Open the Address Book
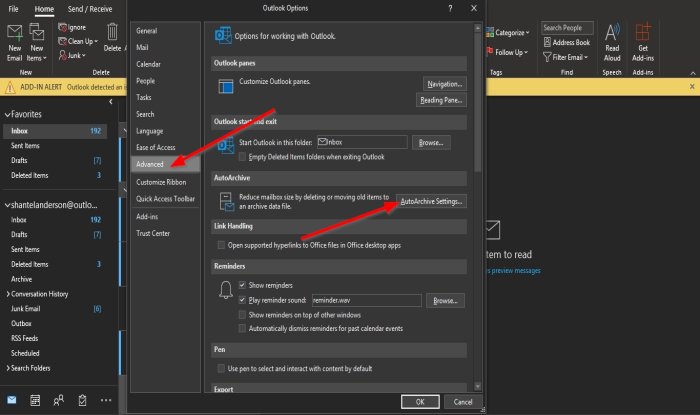 click(567, 42)
